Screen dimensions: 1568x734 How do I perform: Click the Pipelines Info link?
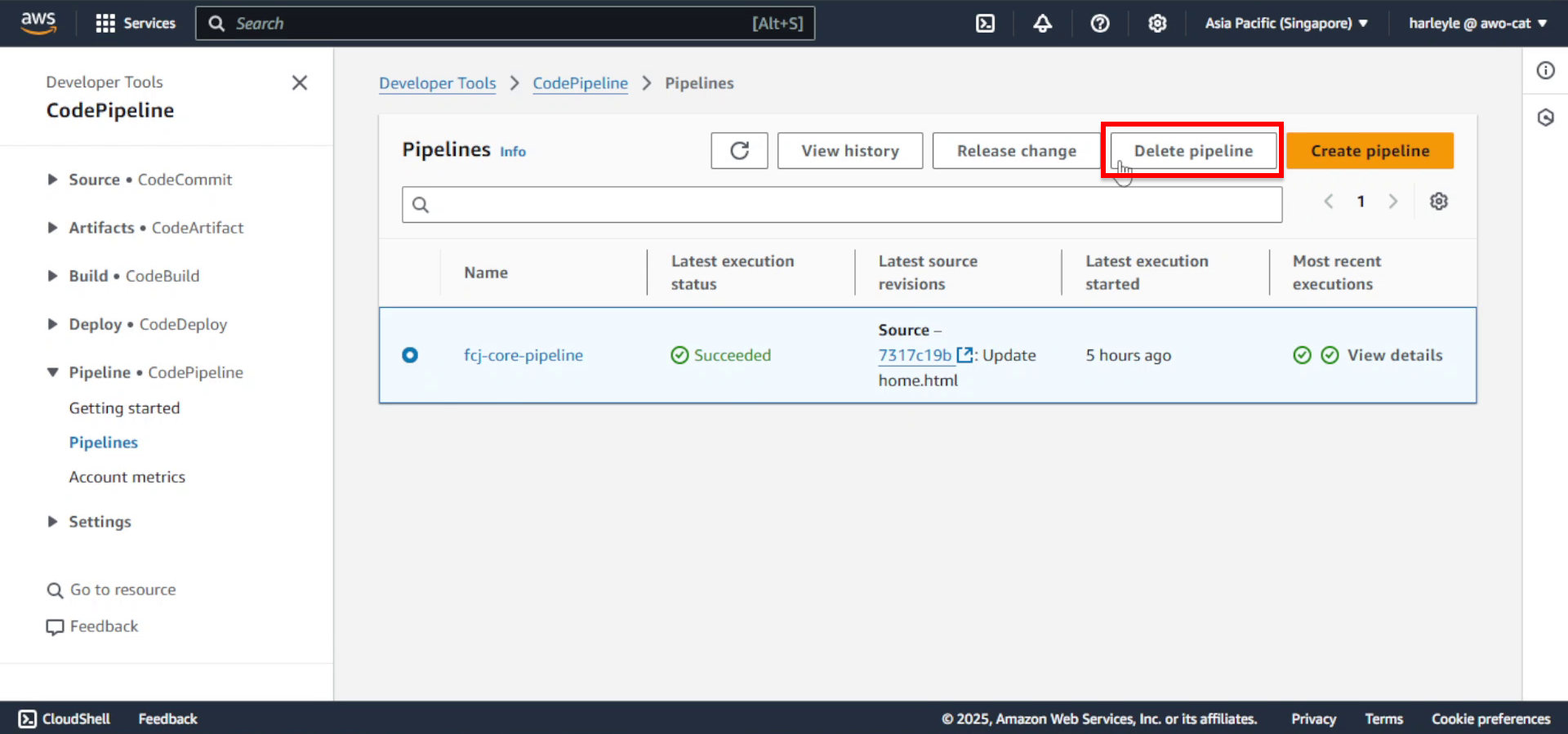(513, 152)
